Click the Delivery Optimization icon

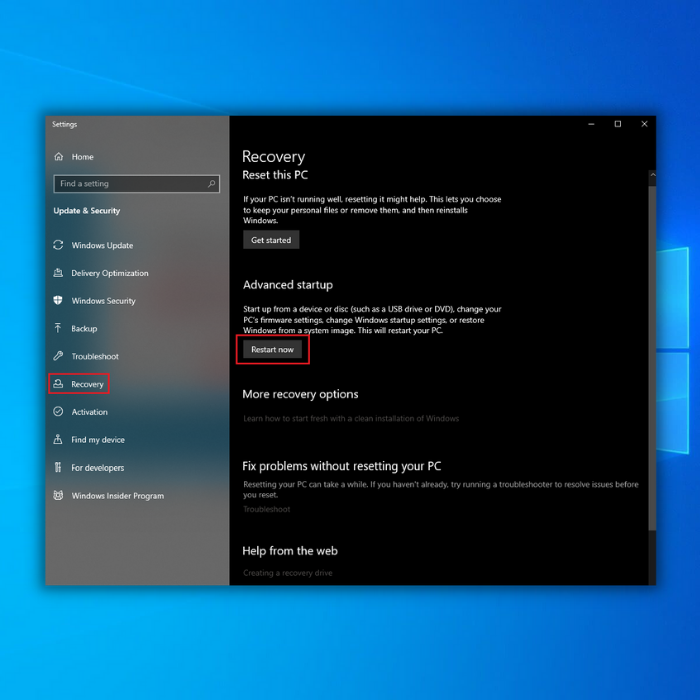(58, 273)
